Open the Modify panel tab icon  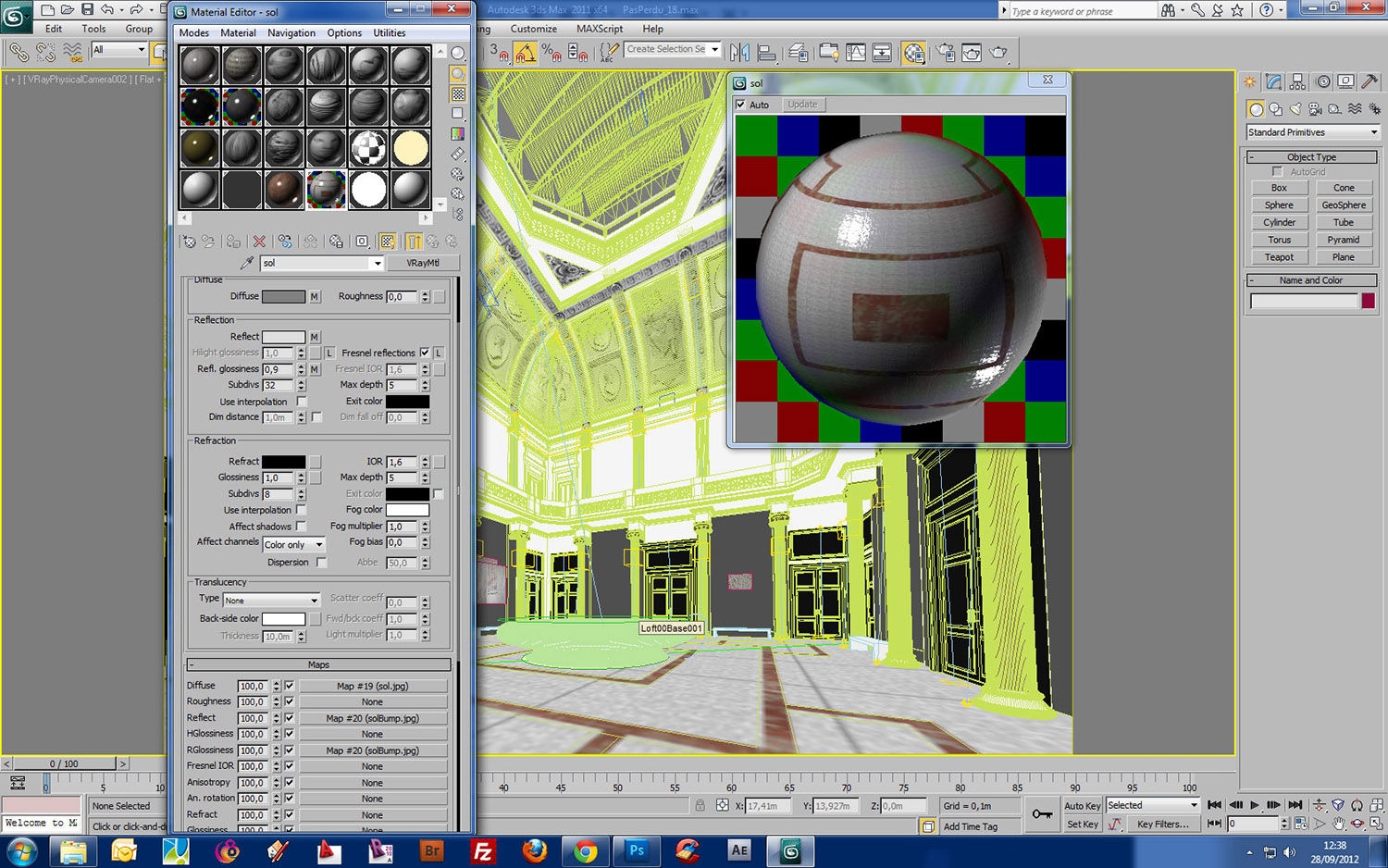pos(1274,82)
